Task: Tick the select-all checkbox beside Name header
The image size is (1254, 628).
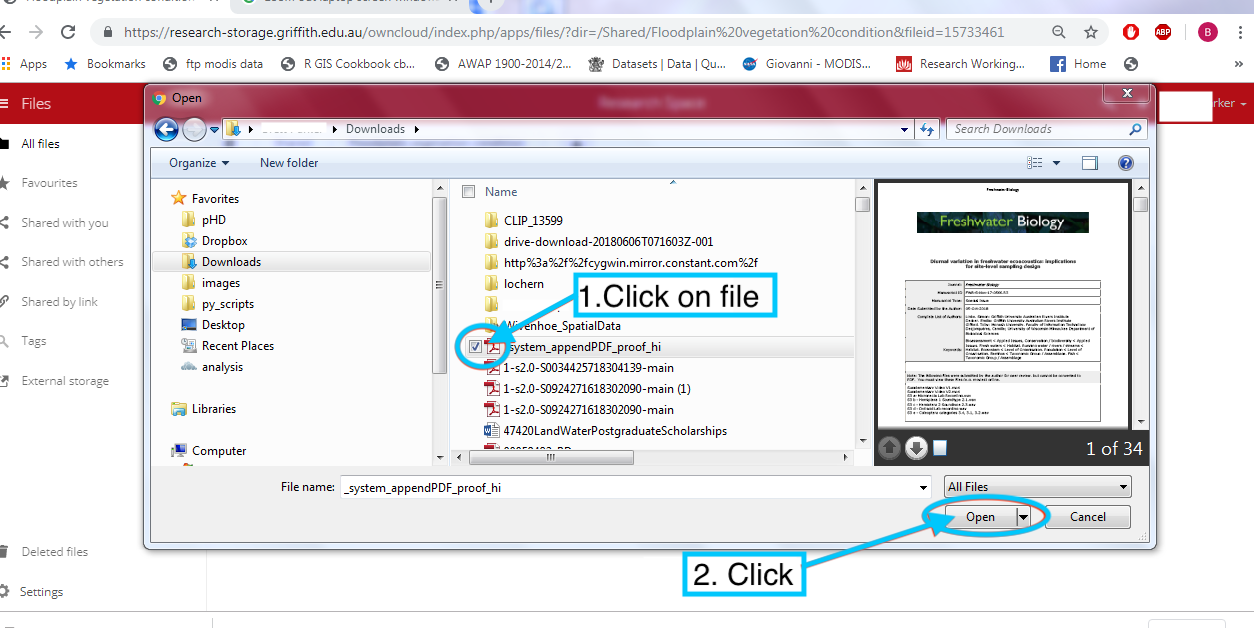Action: click(x=468, y=191)
